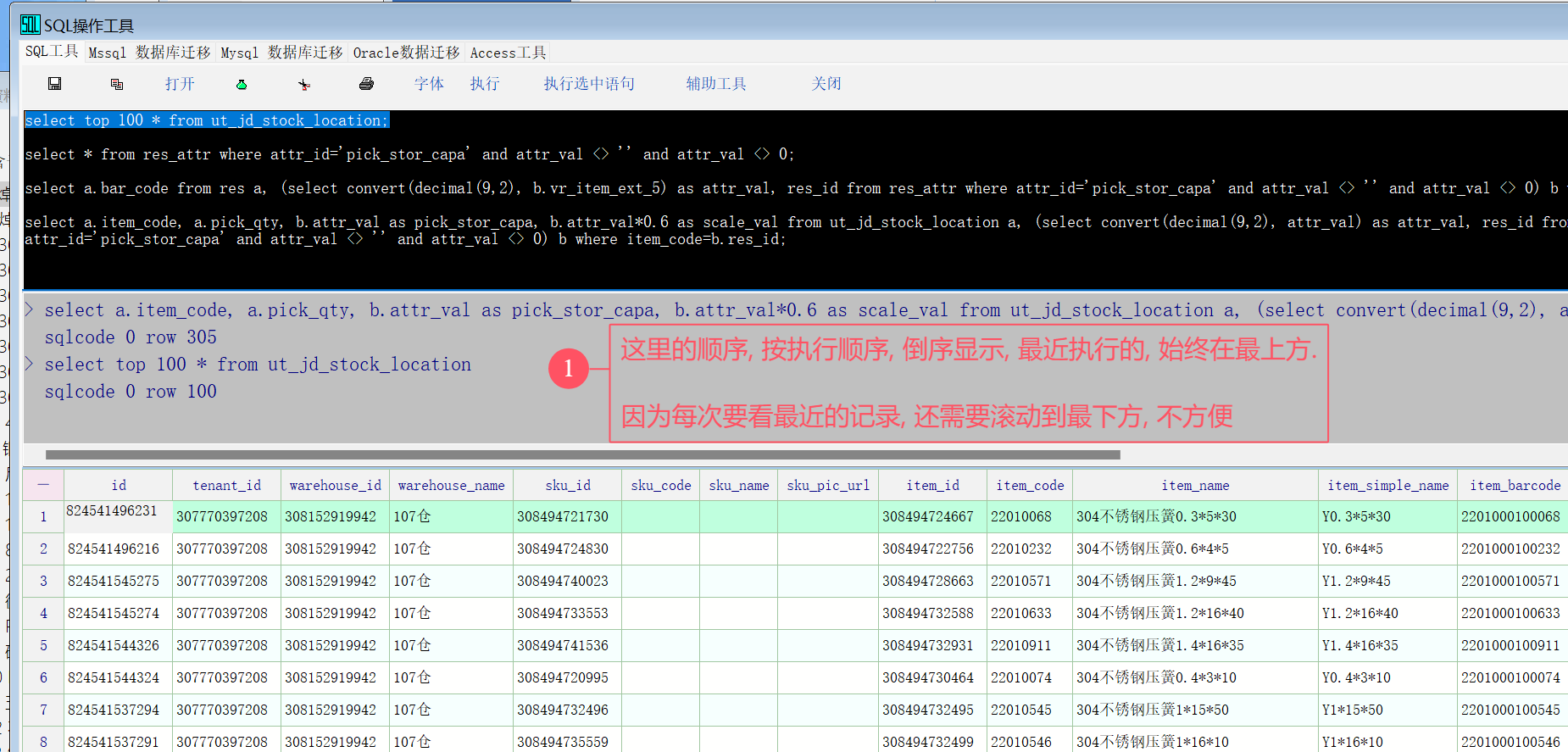Sort by the item_name column header
This screenshot has height=752, width=1568.
coord(1195,485)
